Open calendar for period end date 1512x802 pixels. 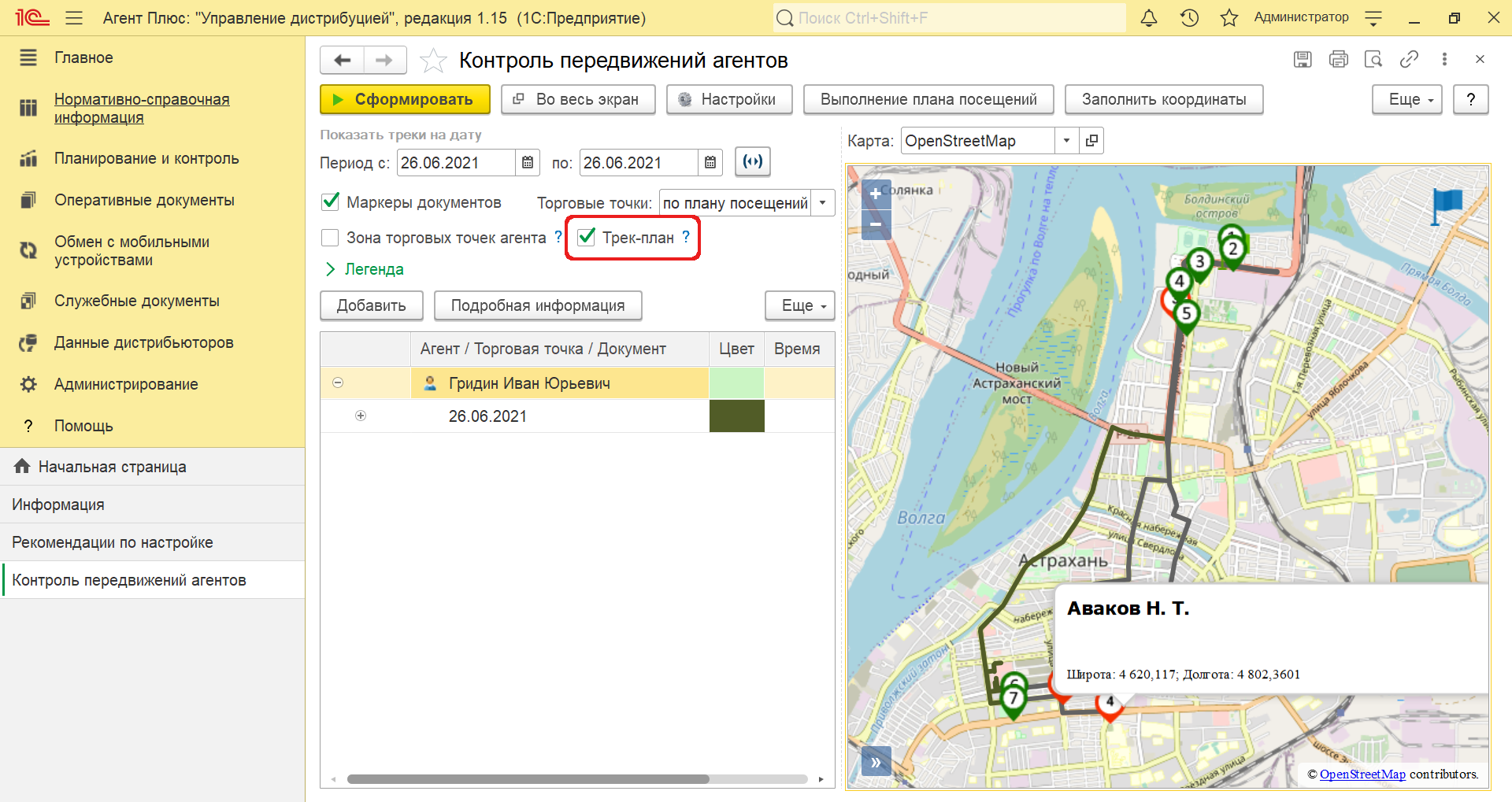point(710,163)
